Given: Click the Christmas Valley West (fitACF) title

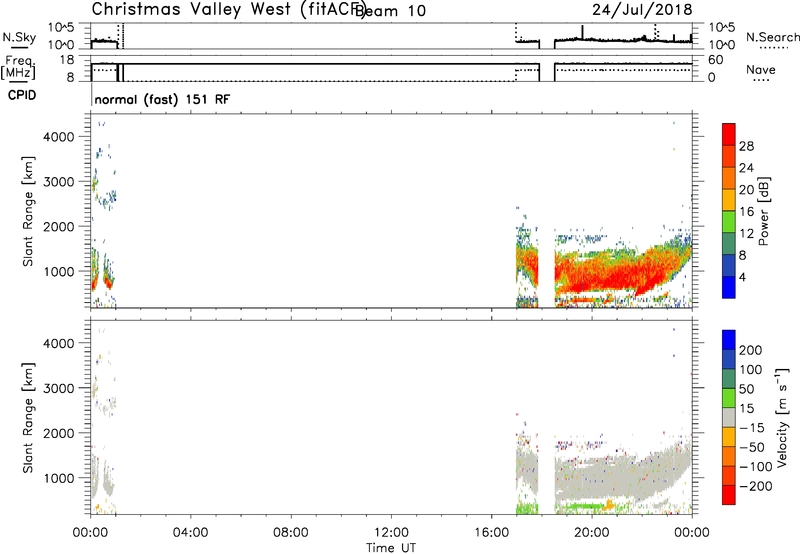Looking at the screenshot, I should pyautogui.click(x=228, y=9).
